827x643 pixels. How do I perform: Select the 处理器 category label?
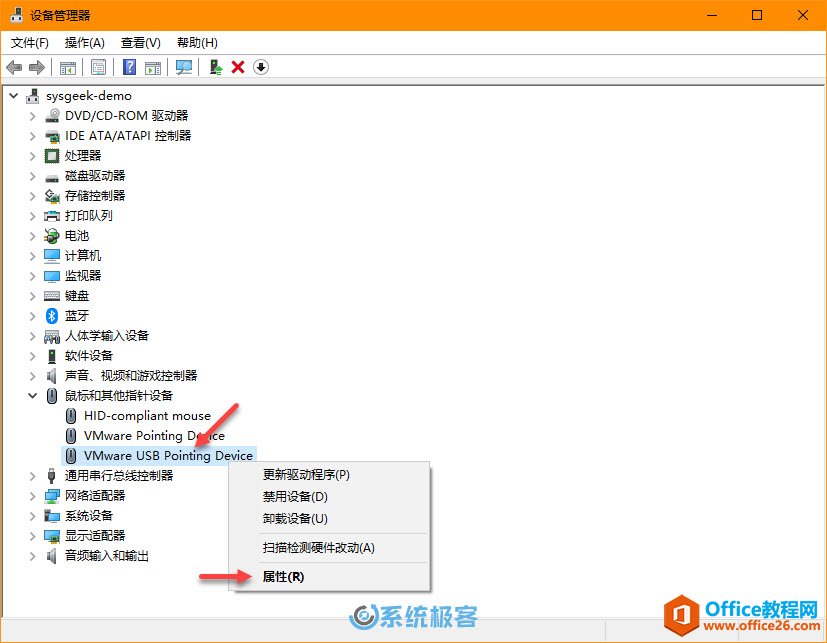click(83, 156)
